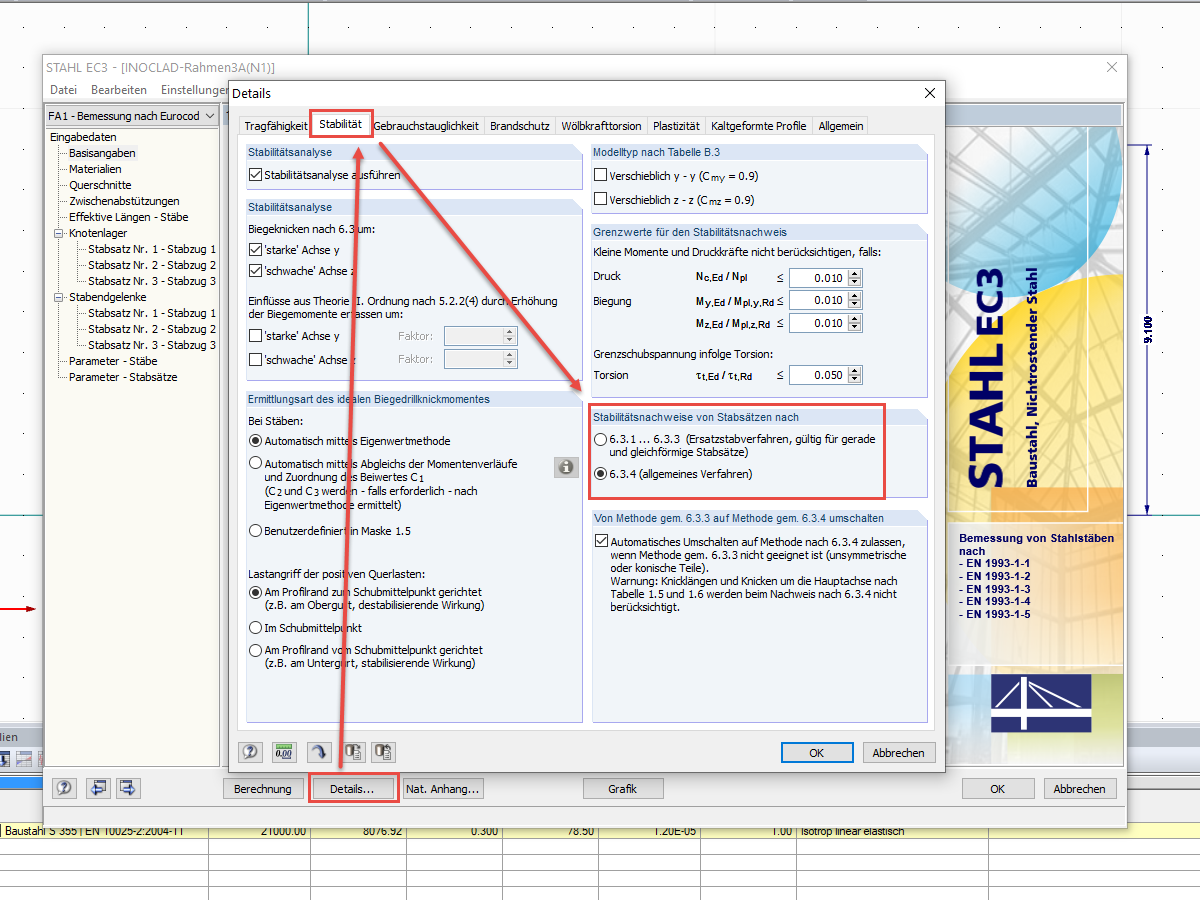Click OK in STAHL EC3 window

tap(998, 788)
